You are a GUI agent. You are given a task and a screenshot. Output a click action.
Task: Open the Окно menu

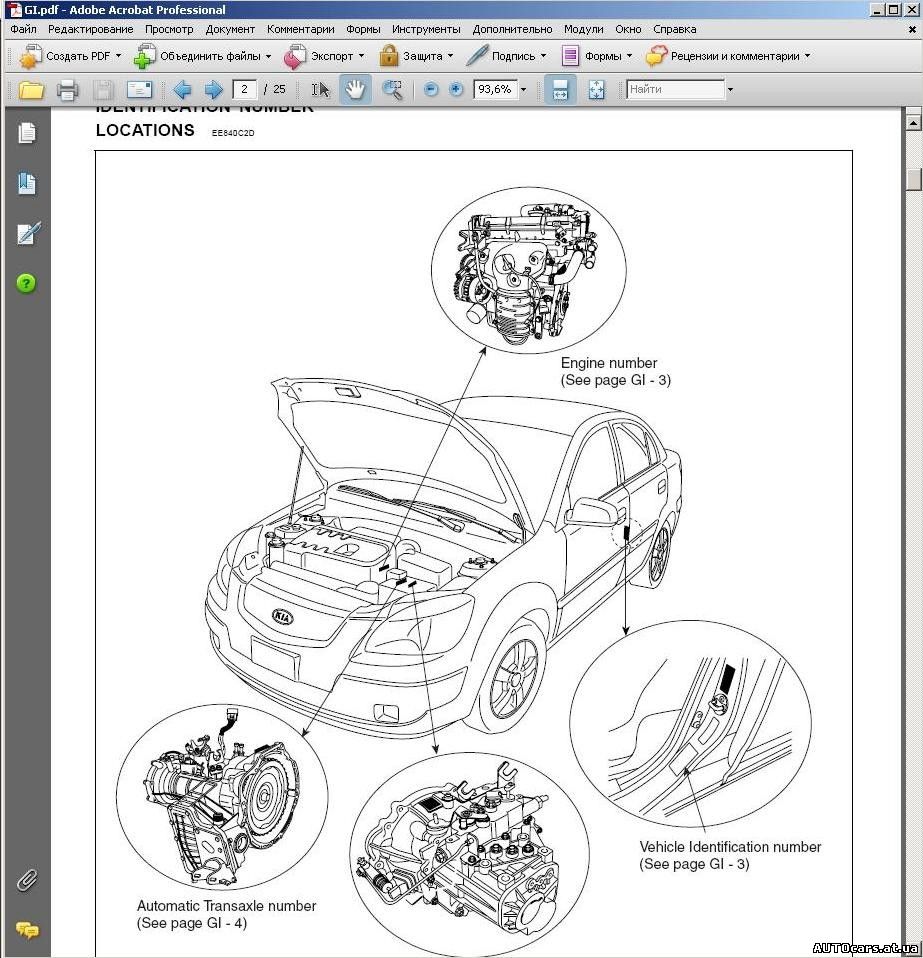[x=628, y=29]
